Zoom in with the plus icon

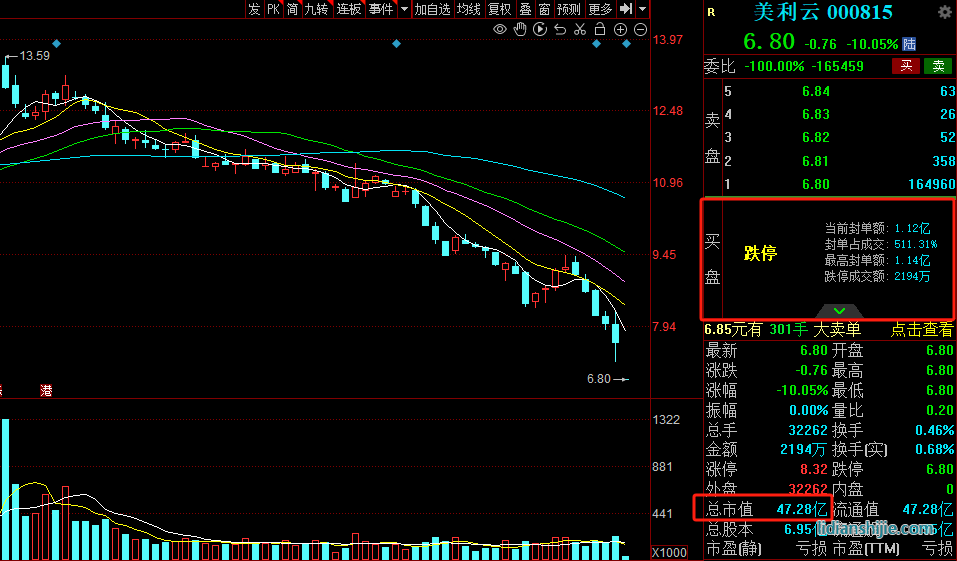click(x=621, y=30)
